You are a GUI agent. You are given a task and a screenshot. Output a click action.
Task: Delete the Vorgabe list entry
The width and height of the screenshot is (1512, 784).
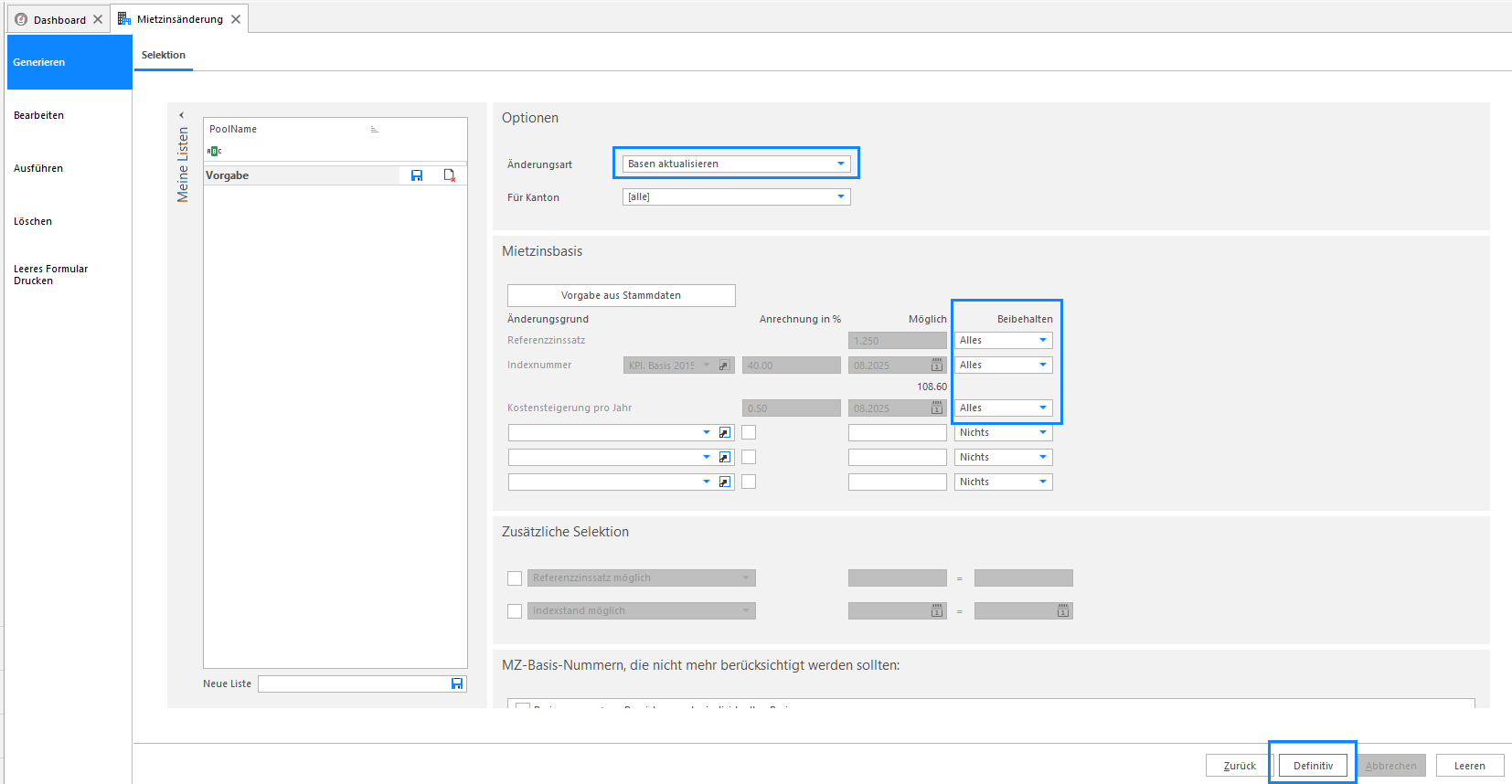point(450,175)
